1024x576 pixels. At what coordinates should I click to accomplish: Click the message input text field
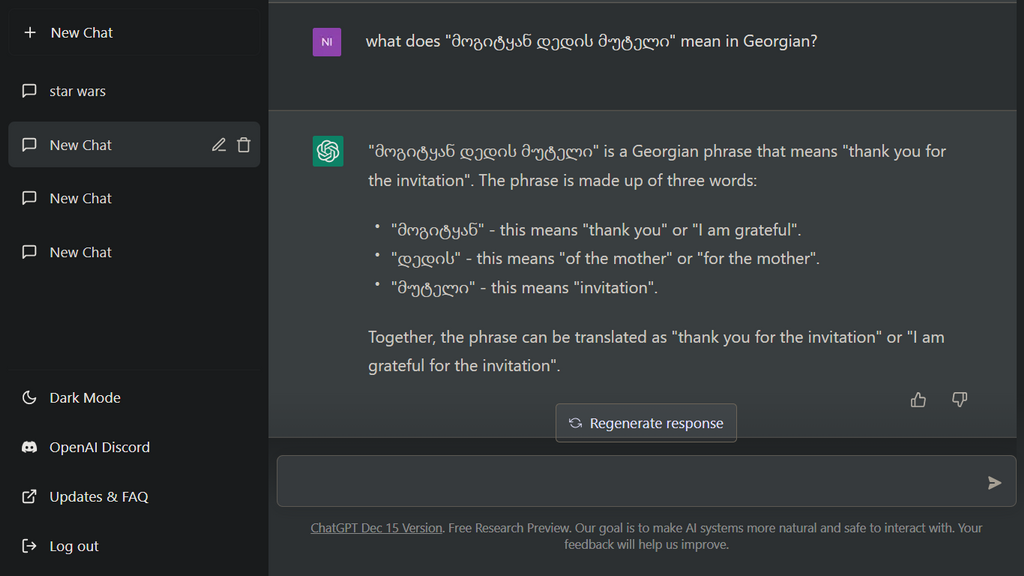630,482
